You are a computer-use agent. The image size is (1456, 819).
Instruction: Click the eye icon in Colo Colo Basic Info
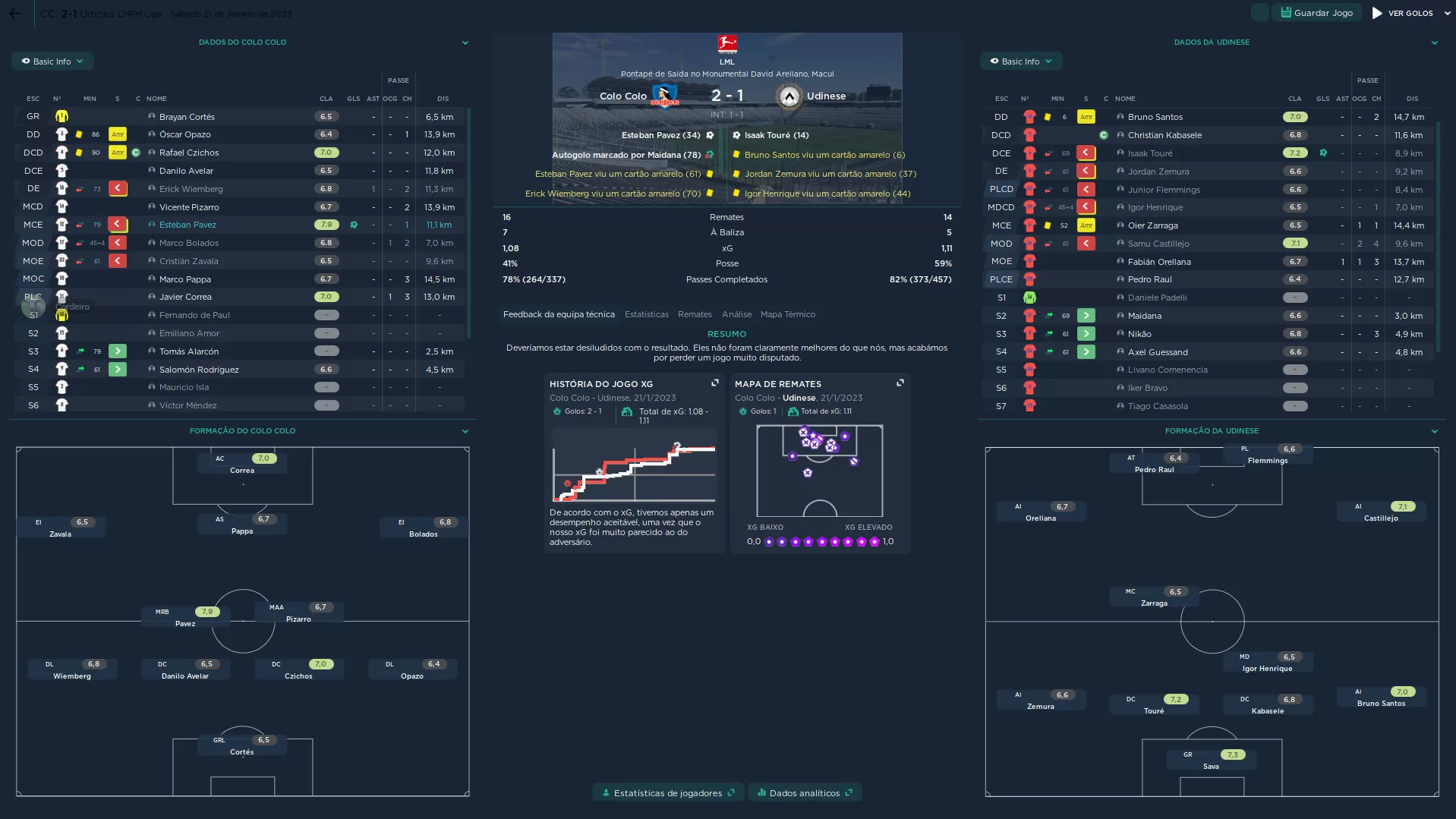[26, 61]
